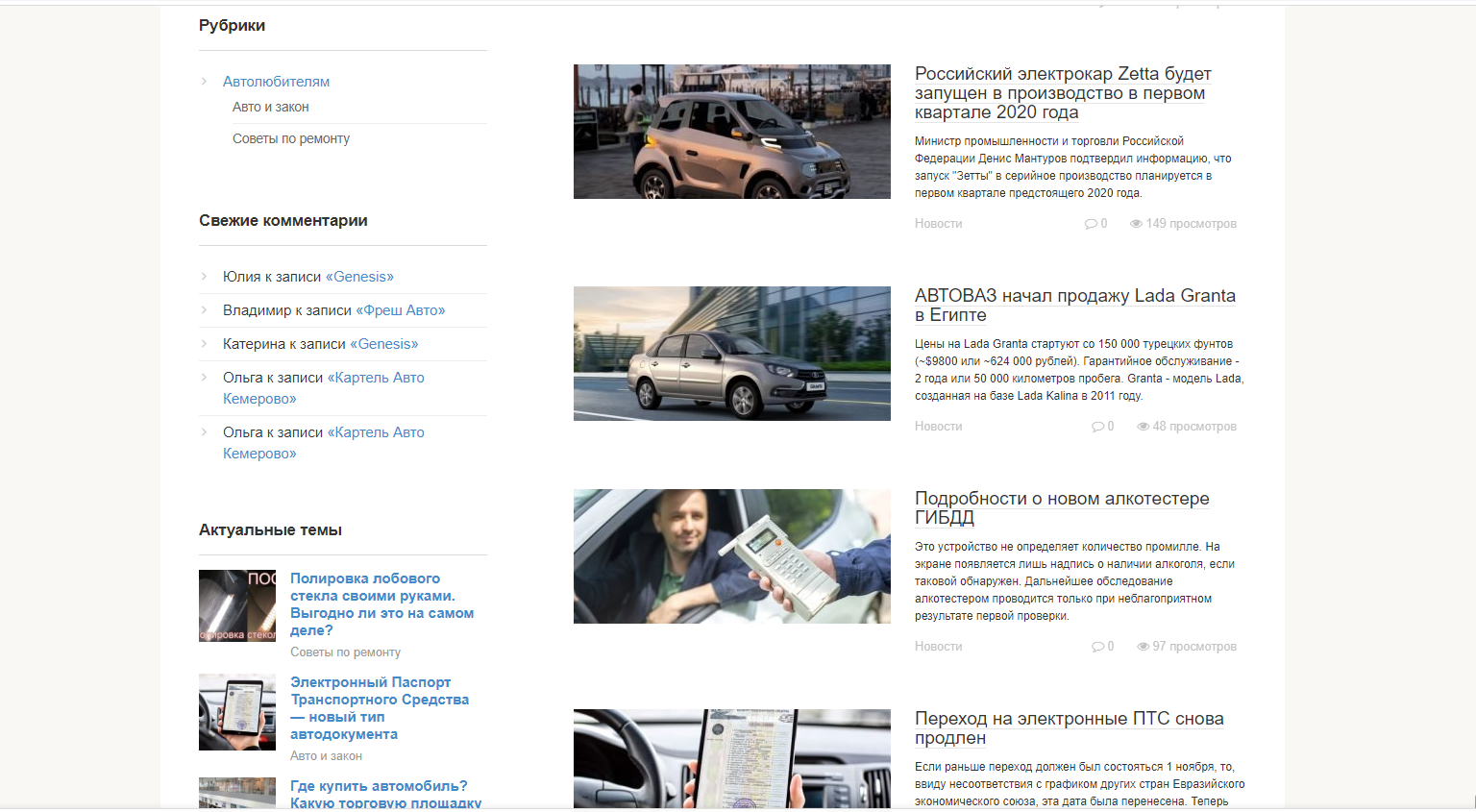Image resolution: width=1476 pixels, height=812 pixels.
Task: Click the windshield polishing article thumbnail
Action: (236, 605)
